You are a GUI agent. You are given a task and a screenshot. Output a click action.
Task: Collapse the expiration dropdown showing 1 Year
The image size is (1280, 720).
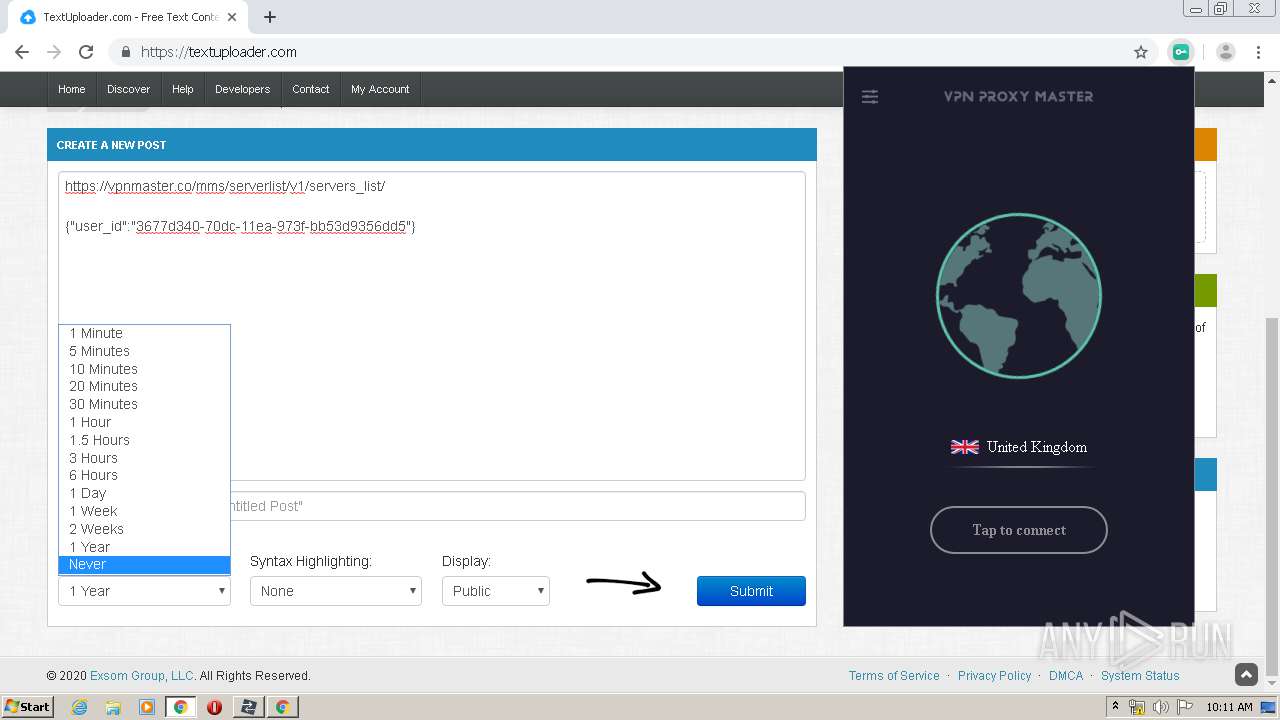point(144,591)
